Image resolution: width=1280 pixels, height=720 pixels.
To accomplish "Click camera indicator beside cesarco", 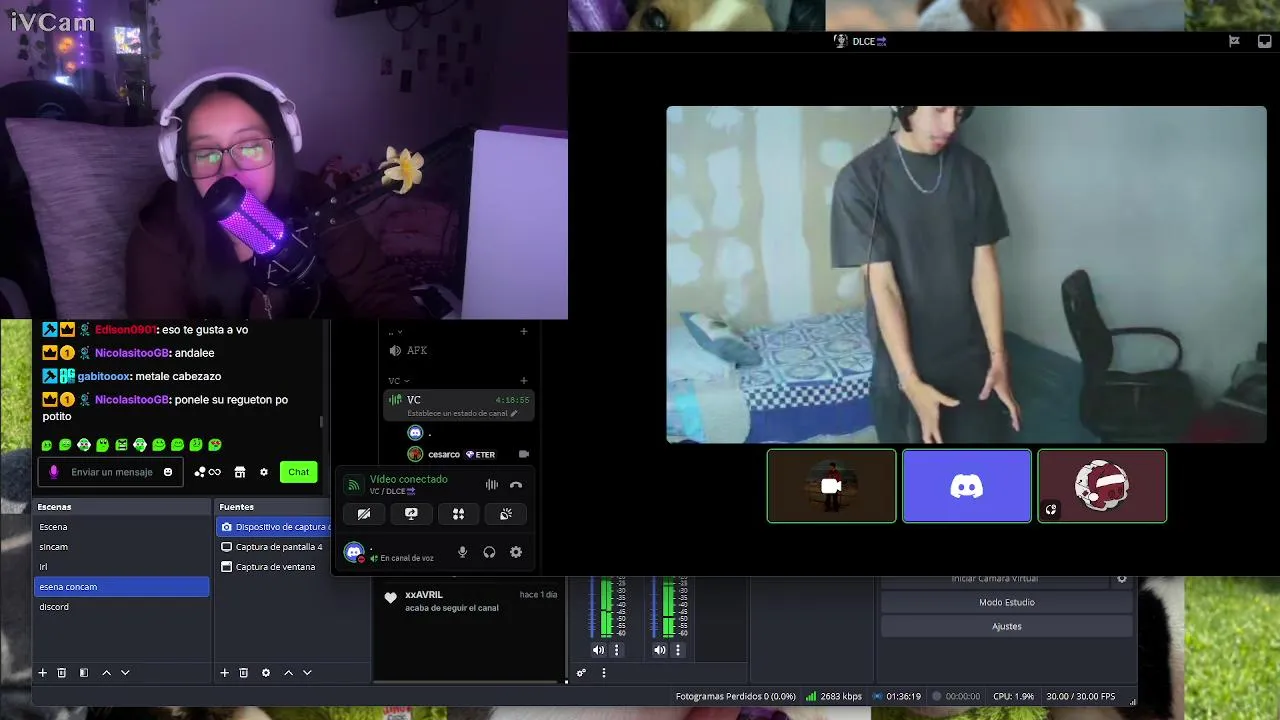I will (523, 454).
